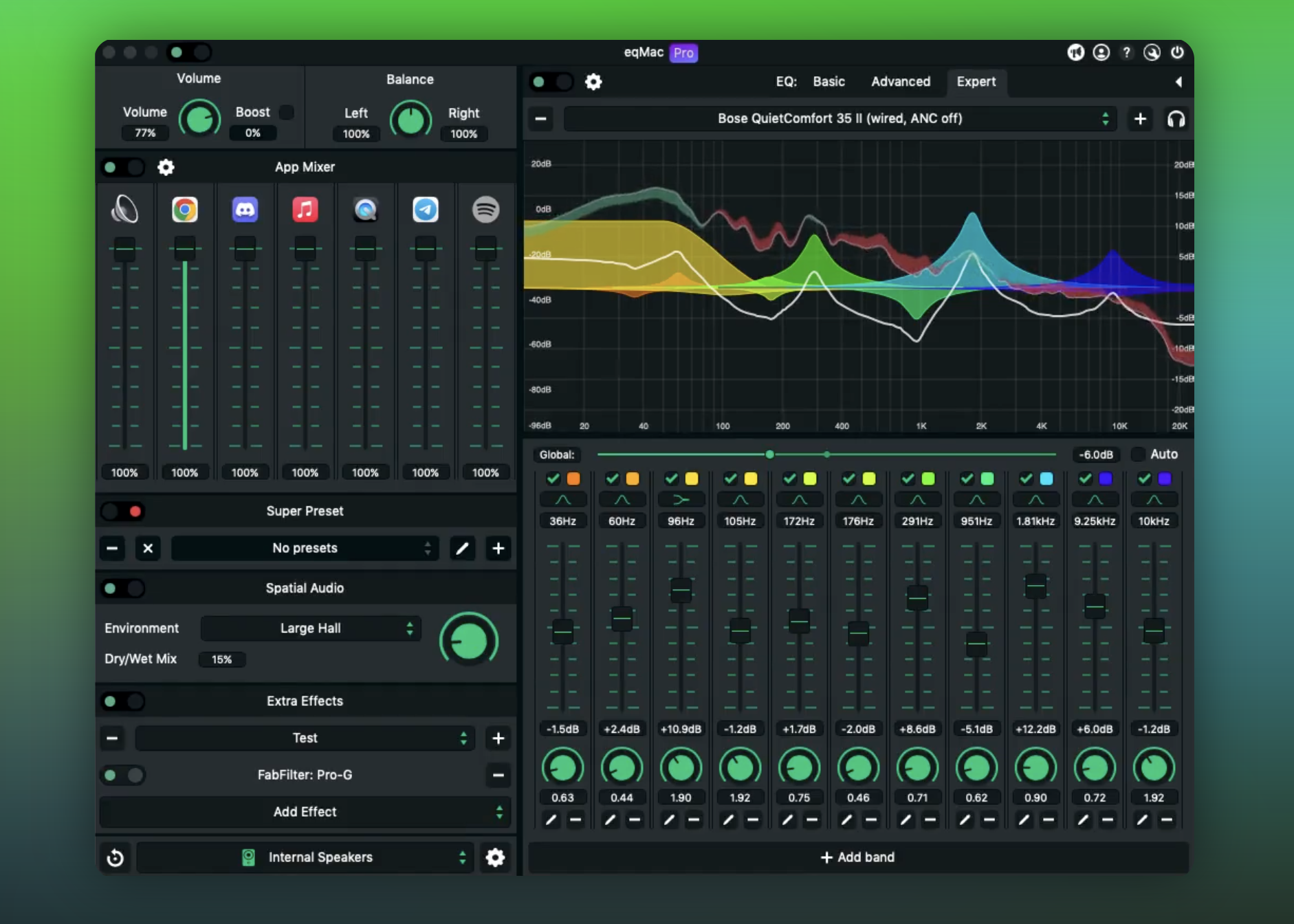Click the Volume 77% value field
The width and height of the screenshot is (1294, 924).
tap(145, 133)
